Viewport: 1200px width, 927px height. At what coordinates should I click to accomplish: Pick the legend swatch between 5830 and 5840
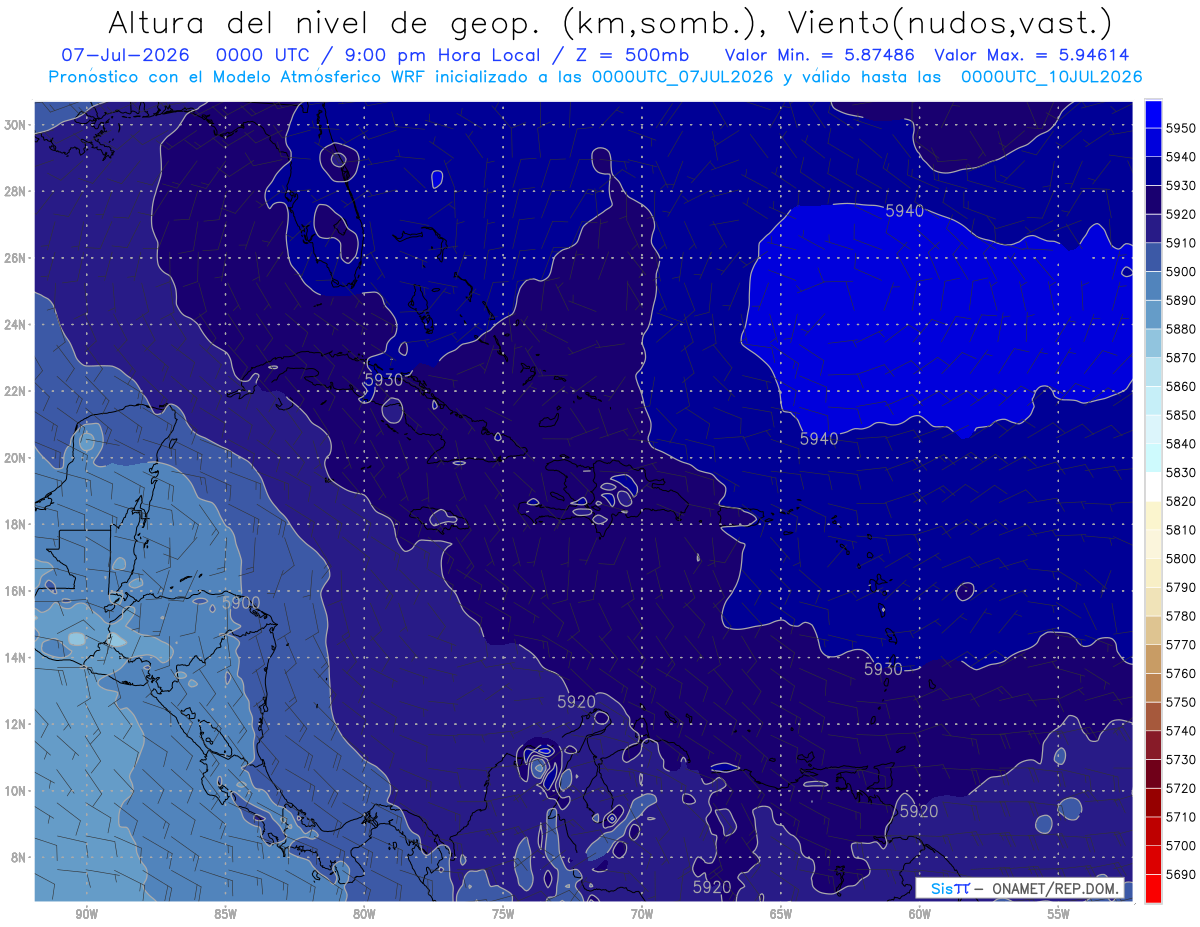(x=1153, y=457)
